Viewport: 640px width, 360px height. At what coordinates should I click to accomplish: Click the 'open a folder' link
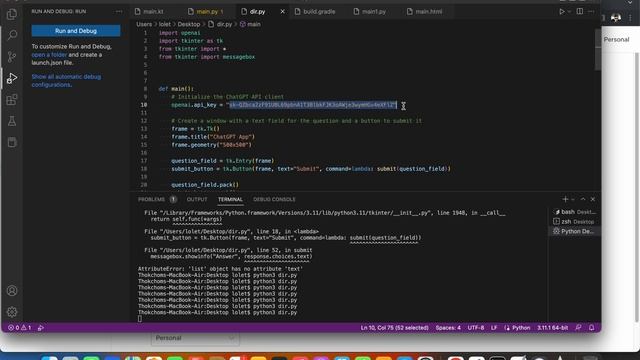pyautogui.click(x=49, y=55)
